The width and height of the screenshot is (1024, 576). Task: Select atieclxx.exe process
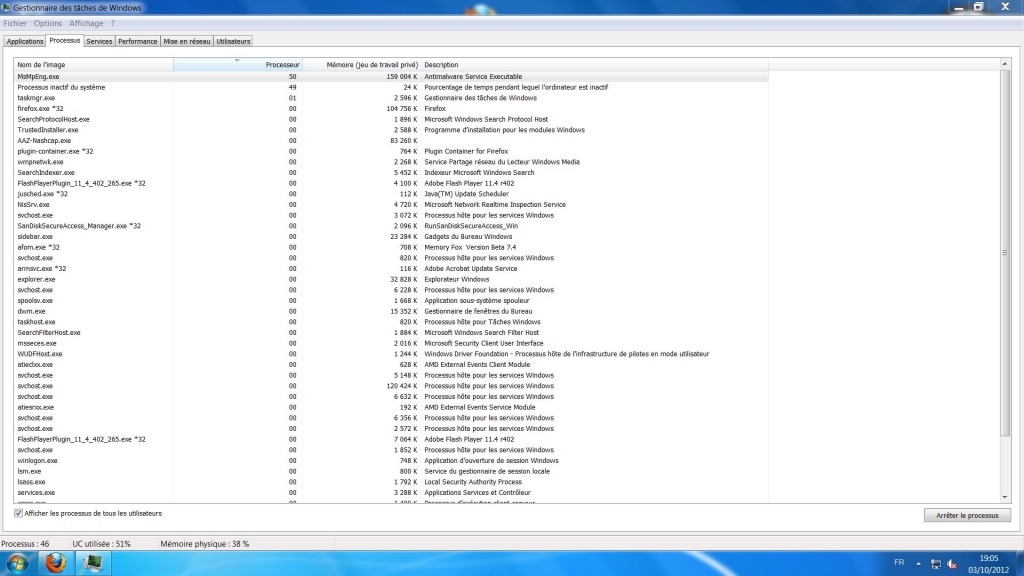(x=391, y=364)
